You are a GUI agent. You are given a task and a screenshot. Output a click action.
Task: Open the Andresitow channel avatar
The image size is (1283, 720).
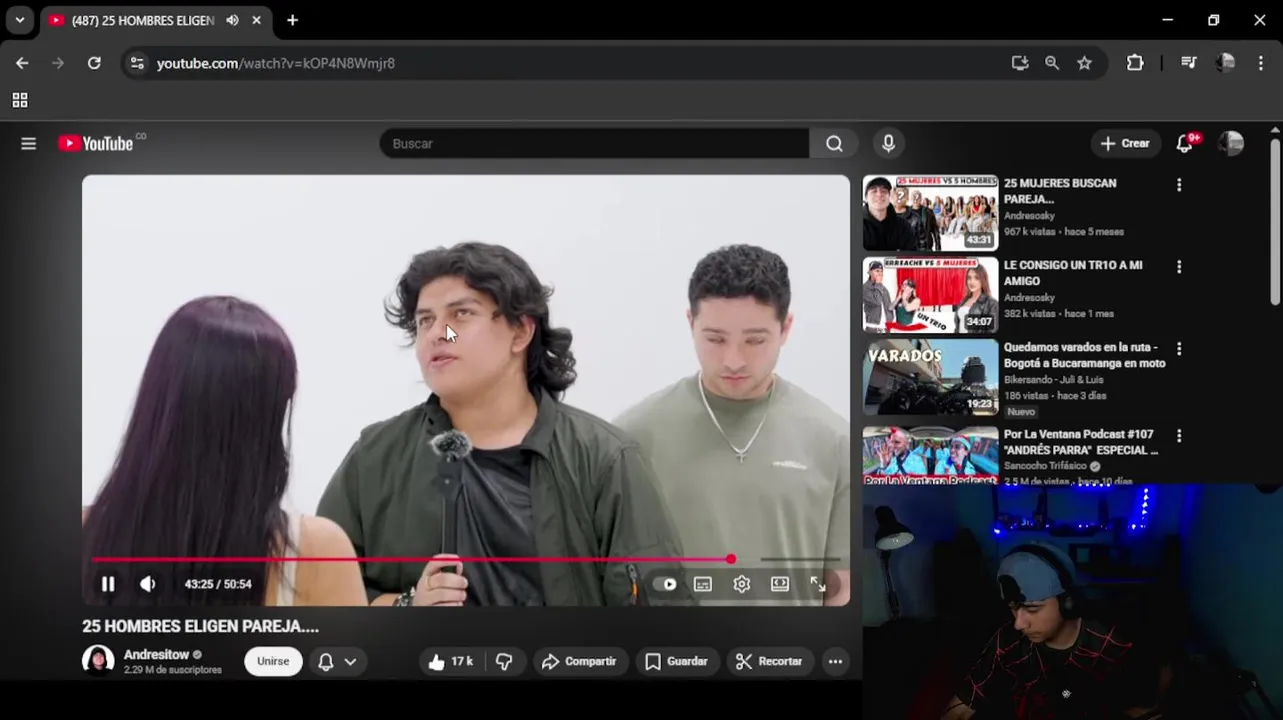98,661
